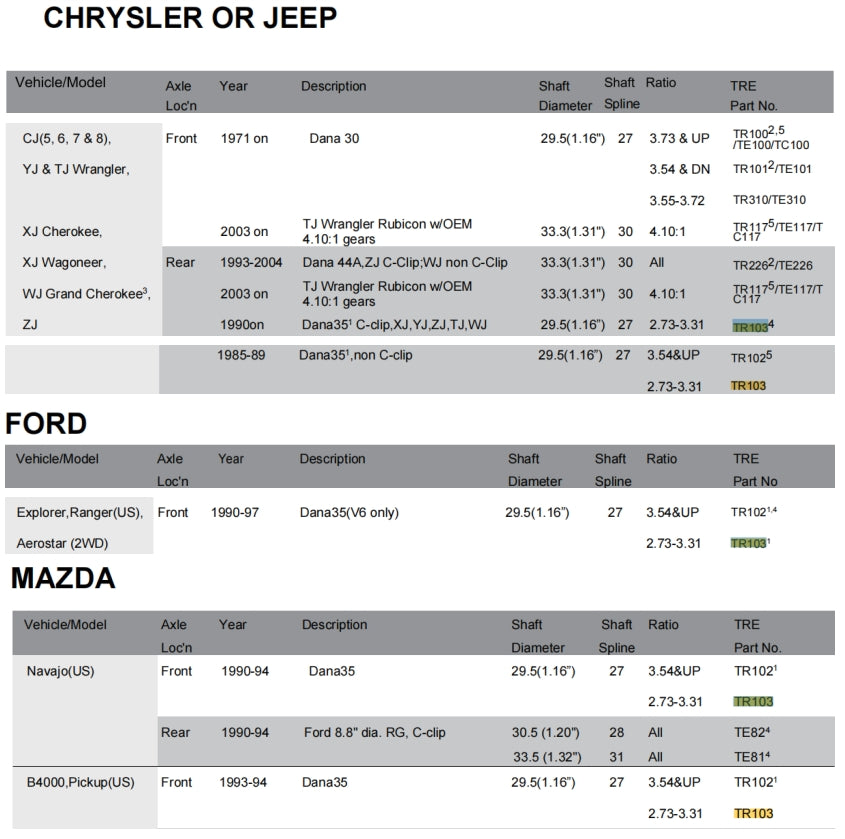
Task: Select yellow-highlighted TR103 in the 1985-89 section
Action: click(748, 386)
